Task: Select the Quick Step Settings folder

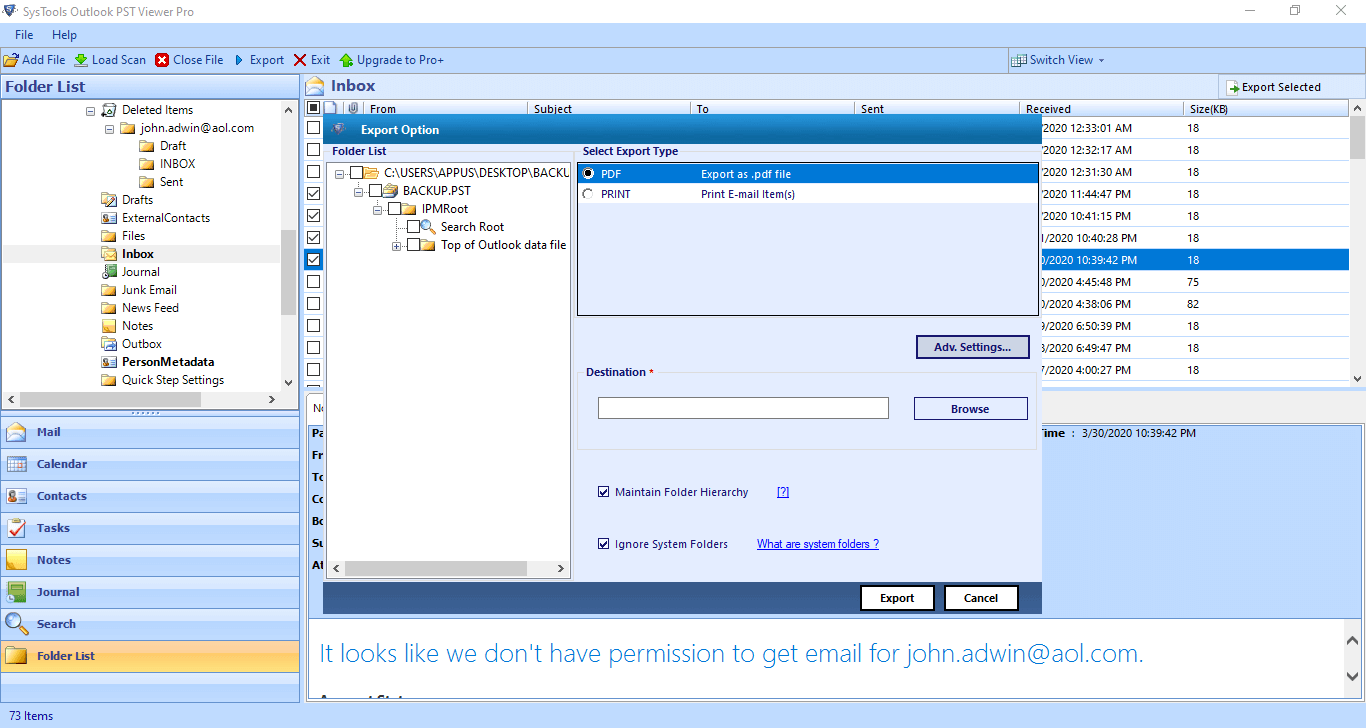Action: tap(173, 380)
